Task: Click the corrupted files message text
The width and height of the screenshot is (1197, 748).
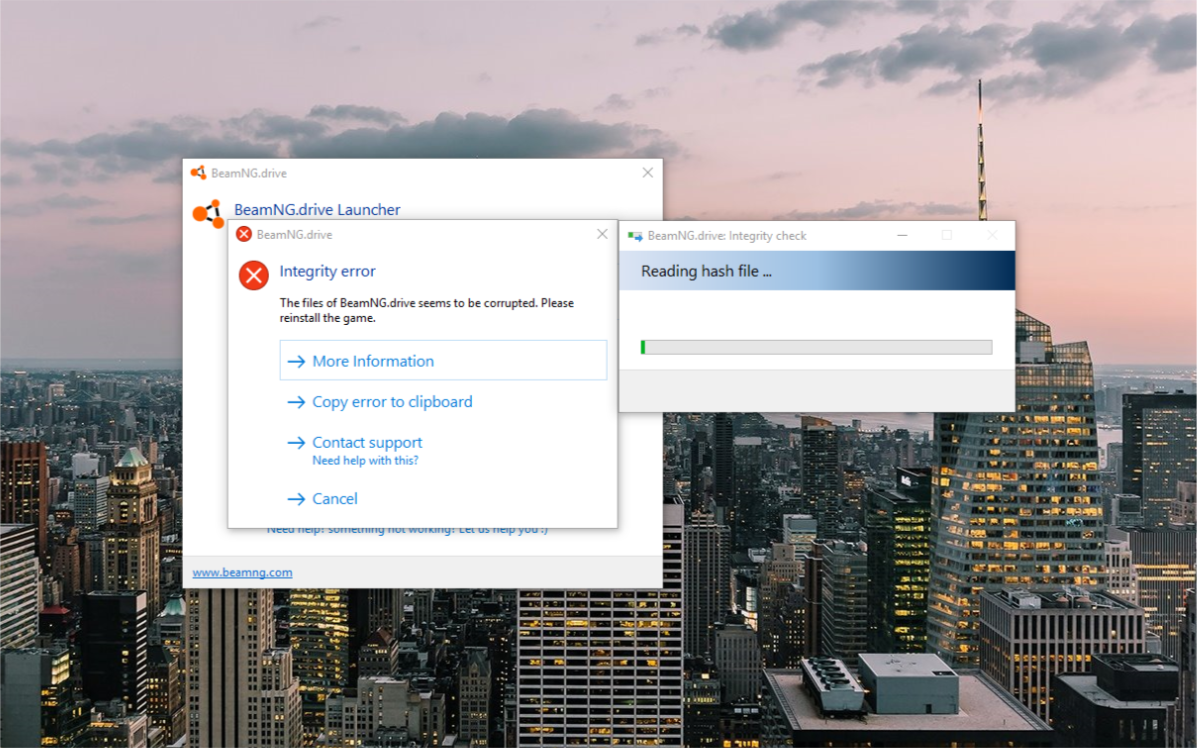Action: (x=427, y=310)
